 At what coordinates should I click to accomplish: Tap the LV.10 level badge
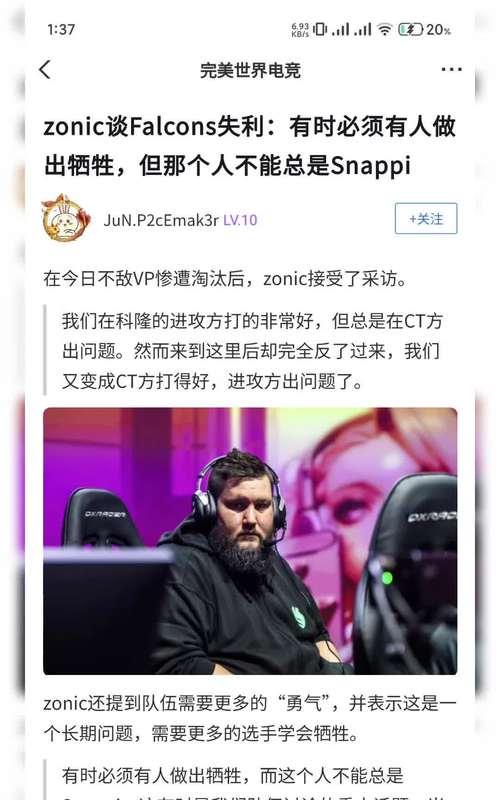(240, 220)
